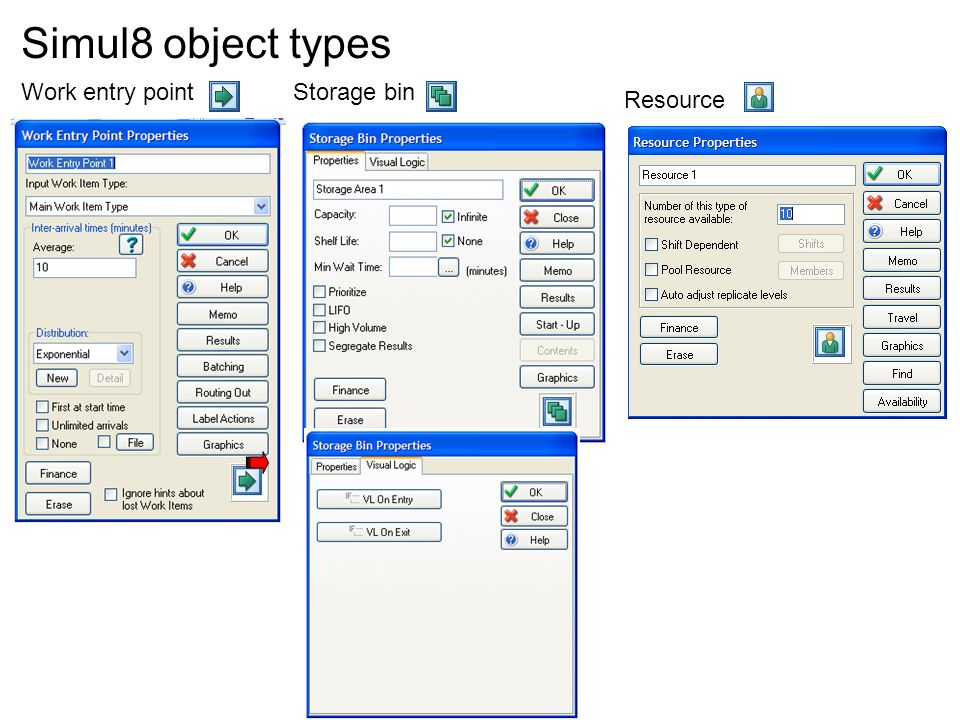Image resolution: width=960 pixels, height=720 pixels.
Task: Open VL On Entry
Action: (x=379, y=500)
